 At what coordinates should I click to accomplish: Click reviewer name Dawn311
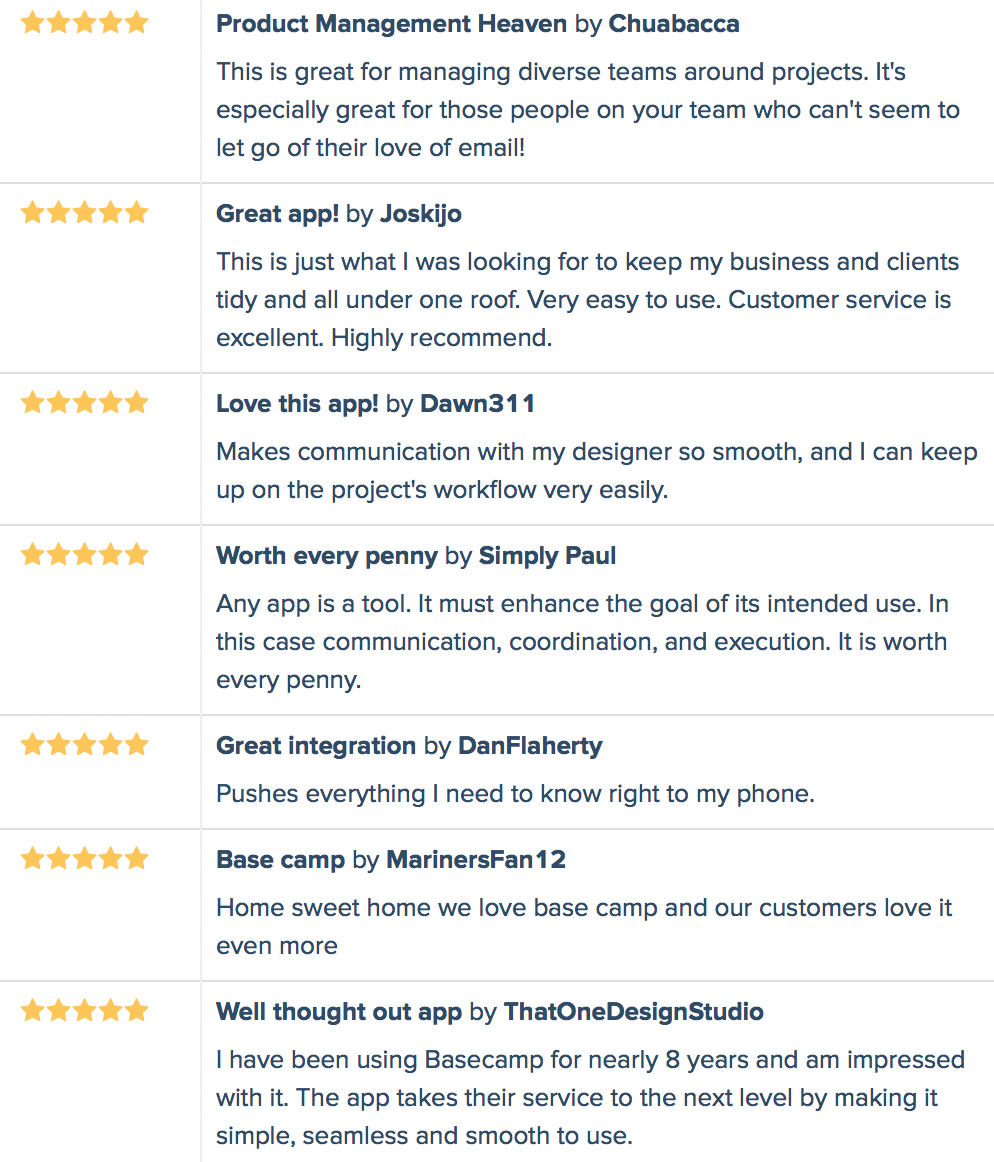click(477, 404)
